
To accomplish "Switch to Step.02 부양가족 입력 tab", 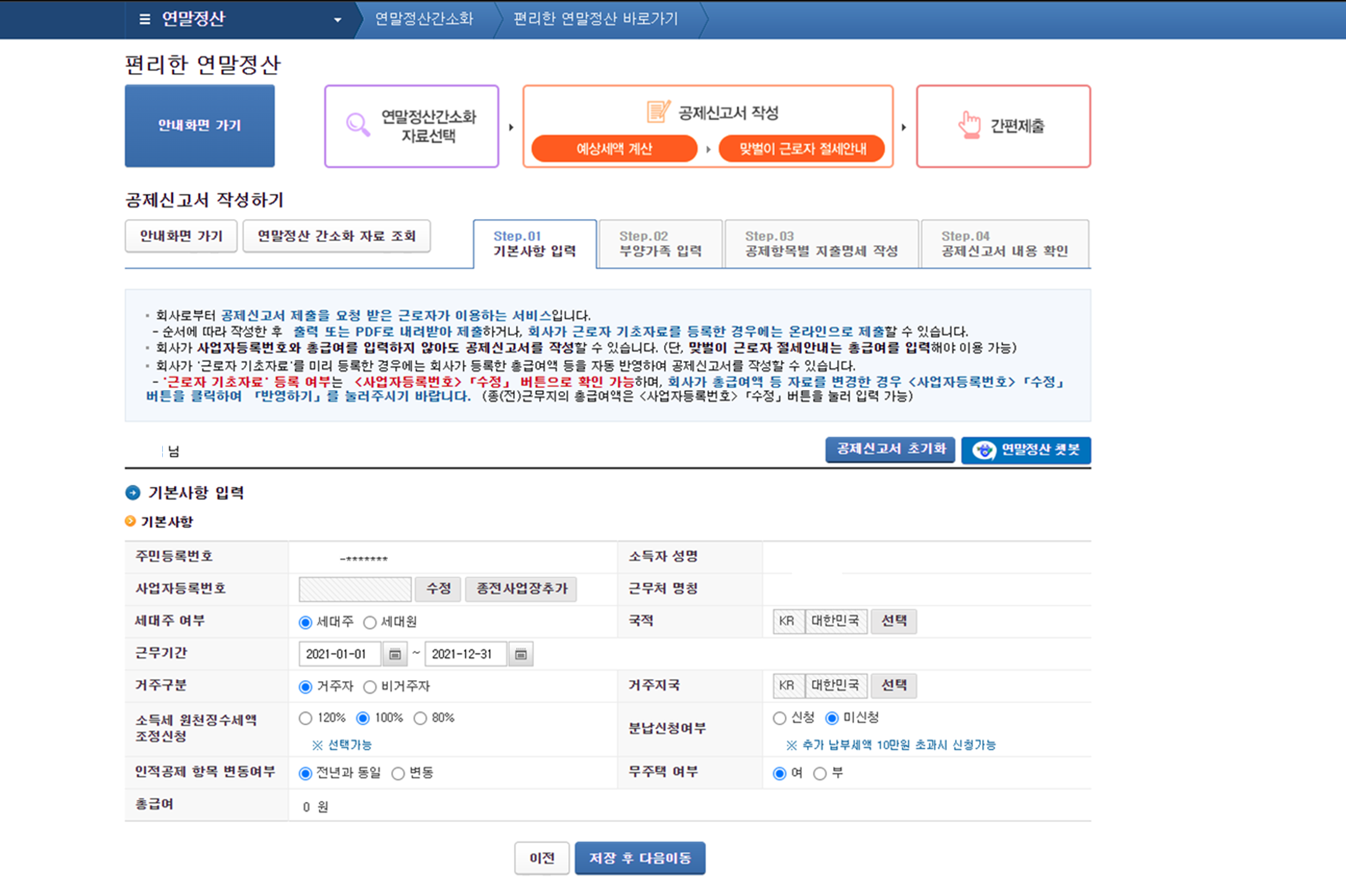I will click(x=660, y=244).
